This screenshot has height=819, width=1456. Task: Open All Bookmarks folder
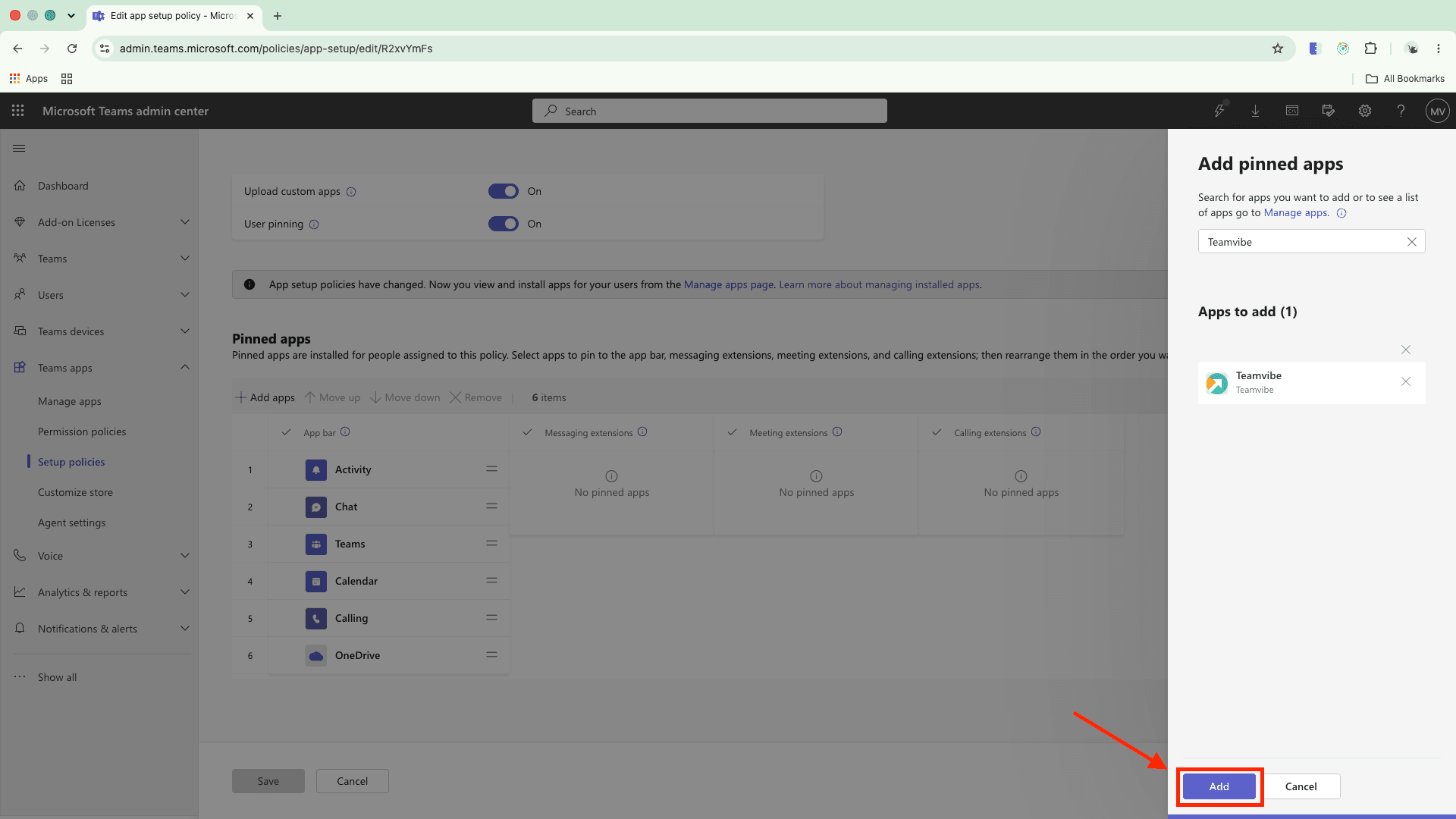[1404, 79]
